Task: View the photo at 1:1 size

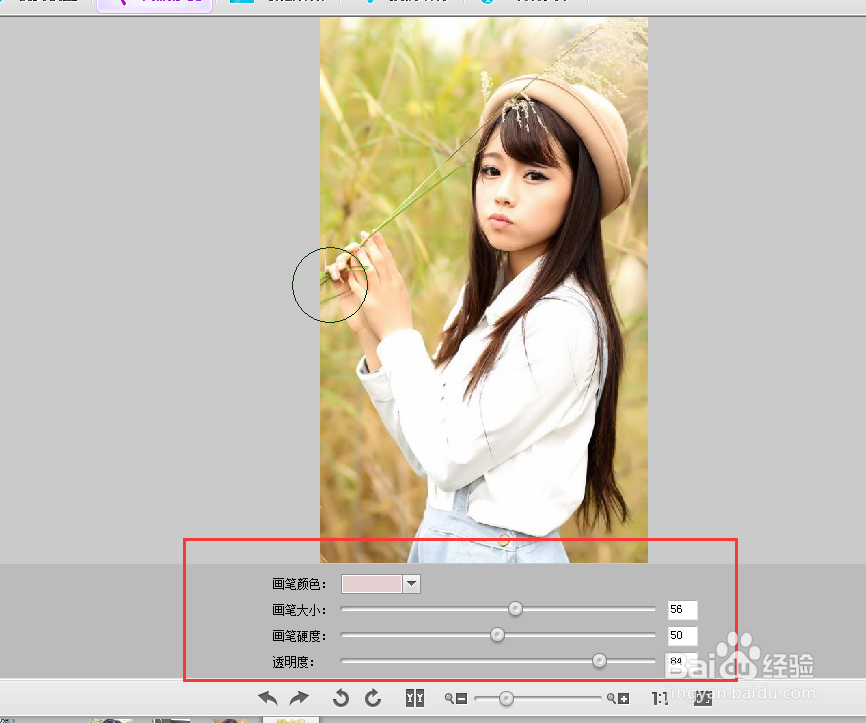Action: pyautogui.click(x=659, y=699)
